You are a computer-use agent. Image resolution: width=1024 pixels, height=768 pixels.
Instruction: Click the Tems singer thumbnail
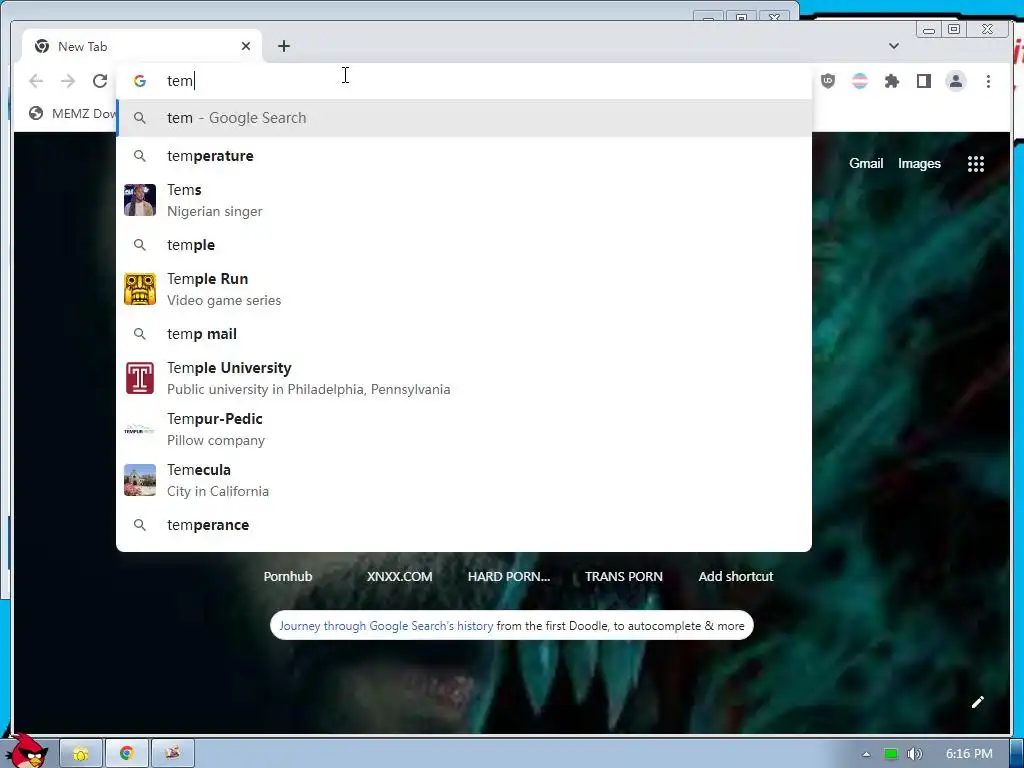[x=140, y=200]
